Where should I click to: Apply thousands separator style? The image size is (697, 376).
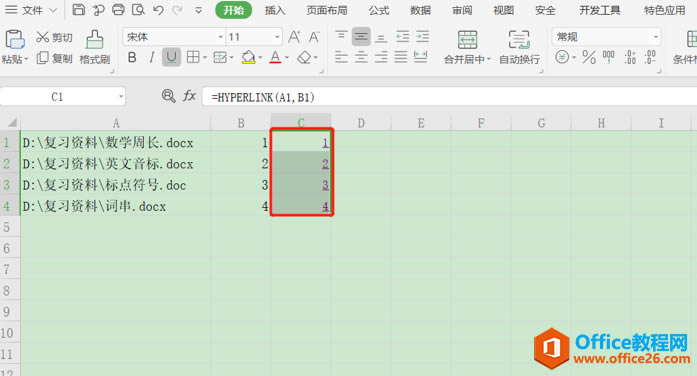coord(609,57)
